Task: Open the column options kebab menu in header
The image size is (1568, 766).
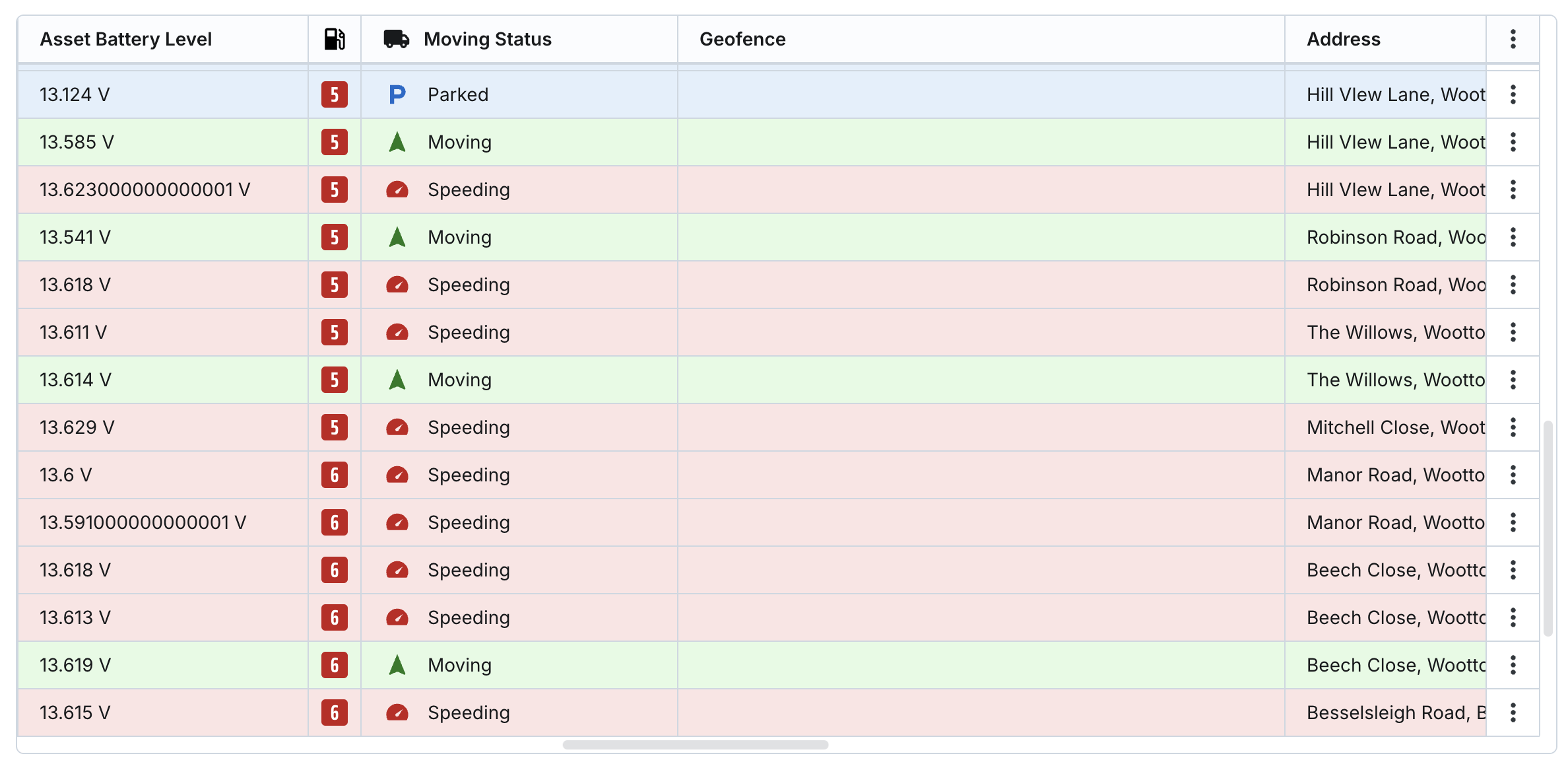Action: 1513,39
